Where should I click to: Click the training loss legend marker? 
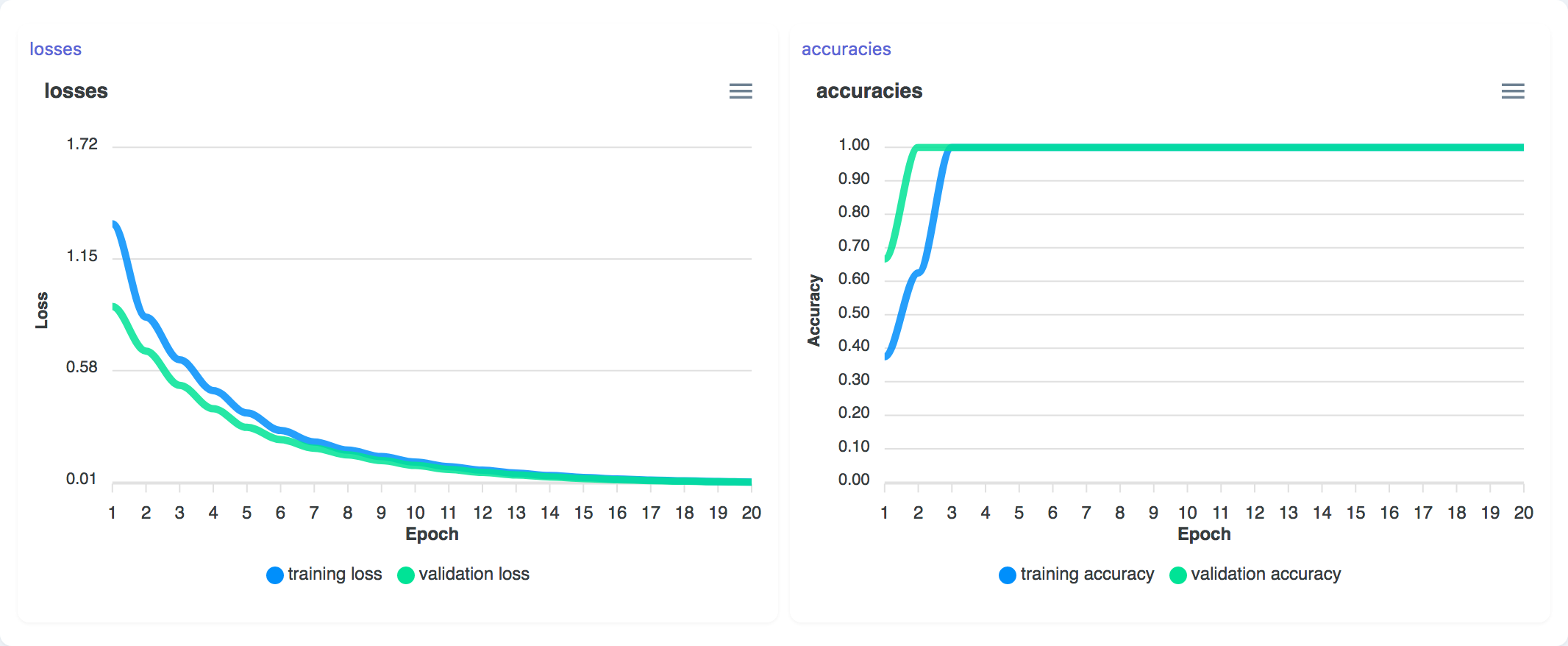click(x=274, y=574)
